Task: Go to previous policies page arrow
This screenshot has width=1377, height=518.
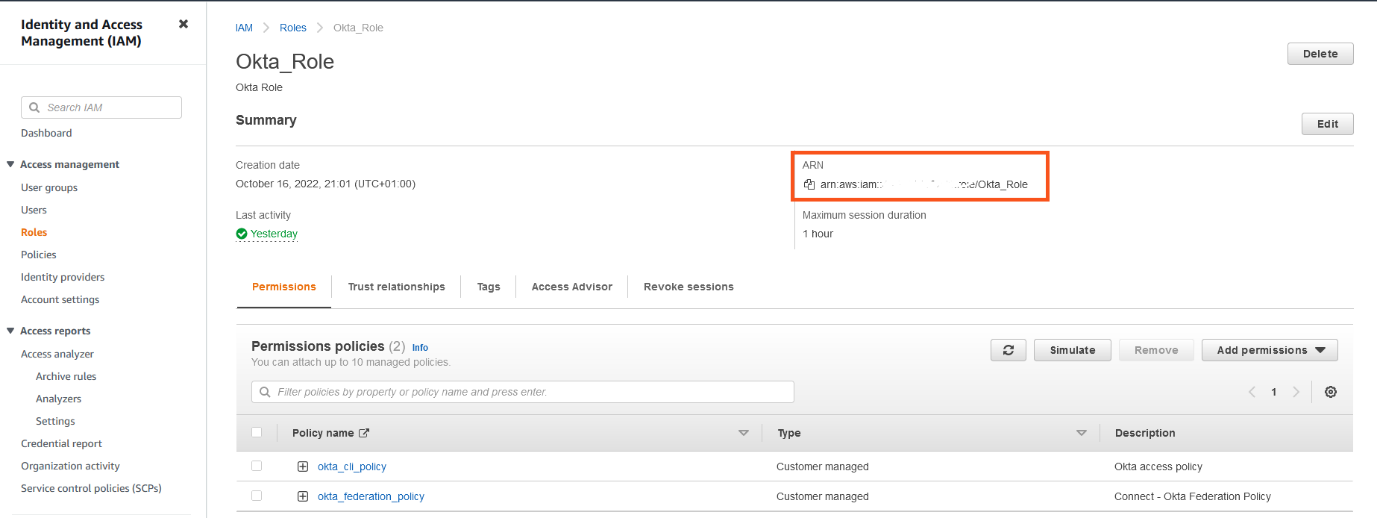Action: (1252, 392)
